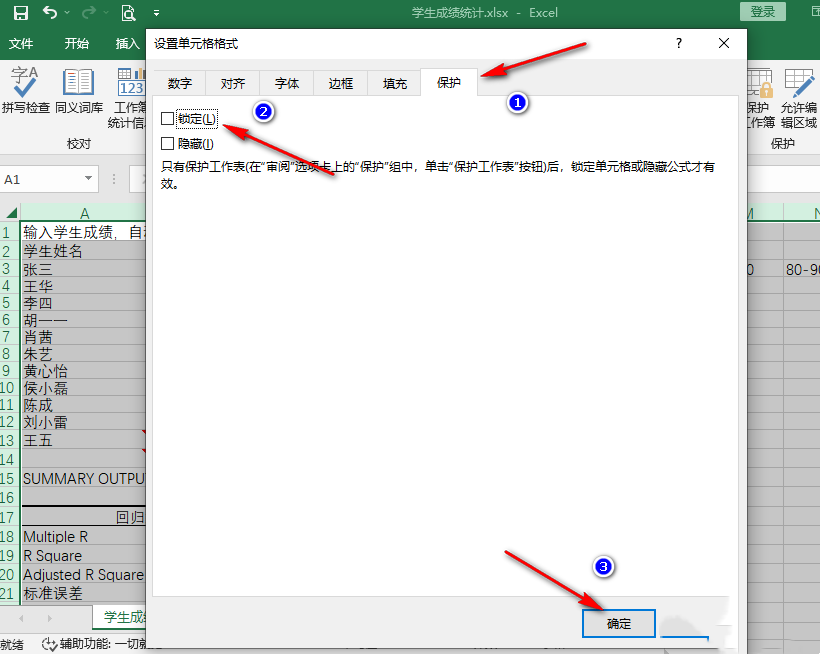
Task: Click cell containing 张三
Action: pos(84,269)
